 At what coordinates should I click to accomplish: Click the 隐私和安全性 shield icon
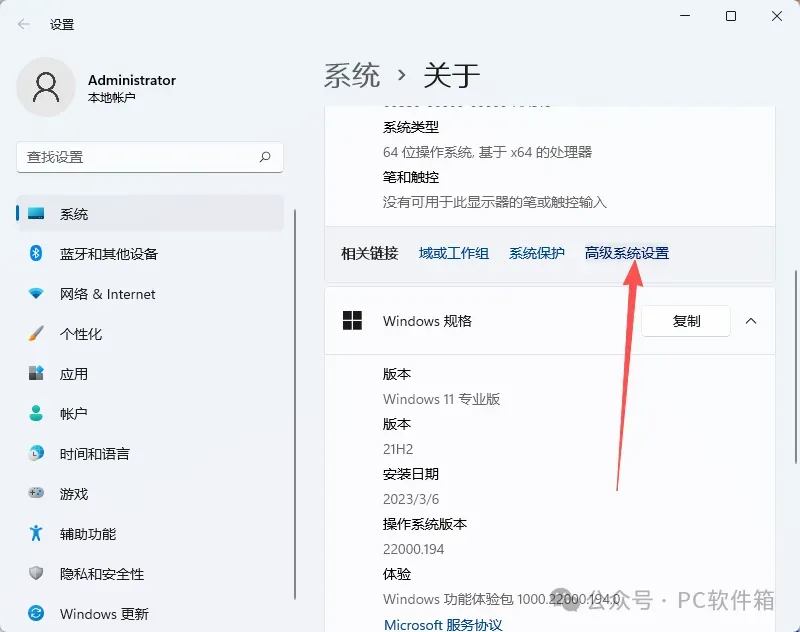[x=36, y=573]
